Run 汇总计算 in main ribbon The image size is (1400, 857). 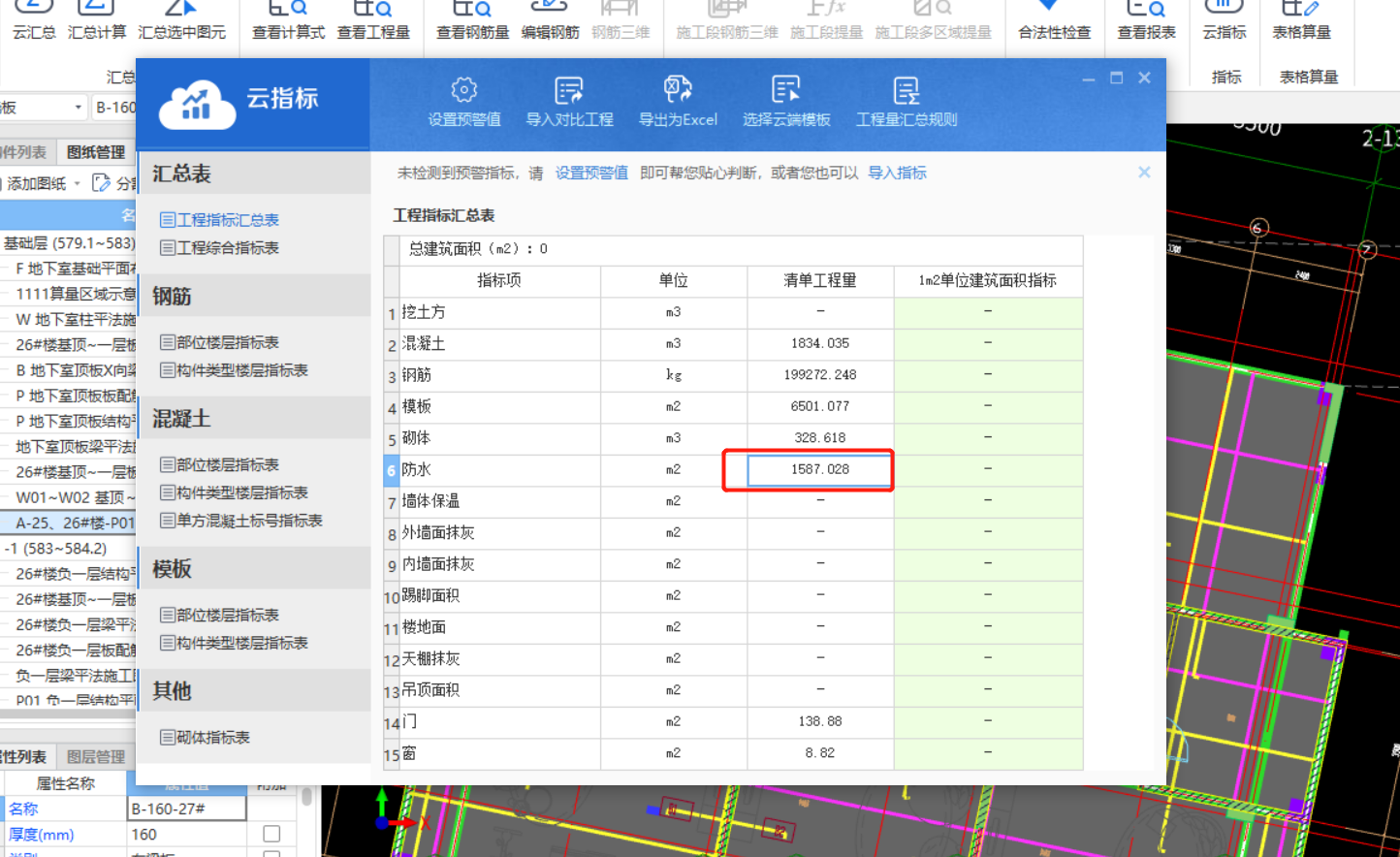pyautogui.click(x=97, y=20)
